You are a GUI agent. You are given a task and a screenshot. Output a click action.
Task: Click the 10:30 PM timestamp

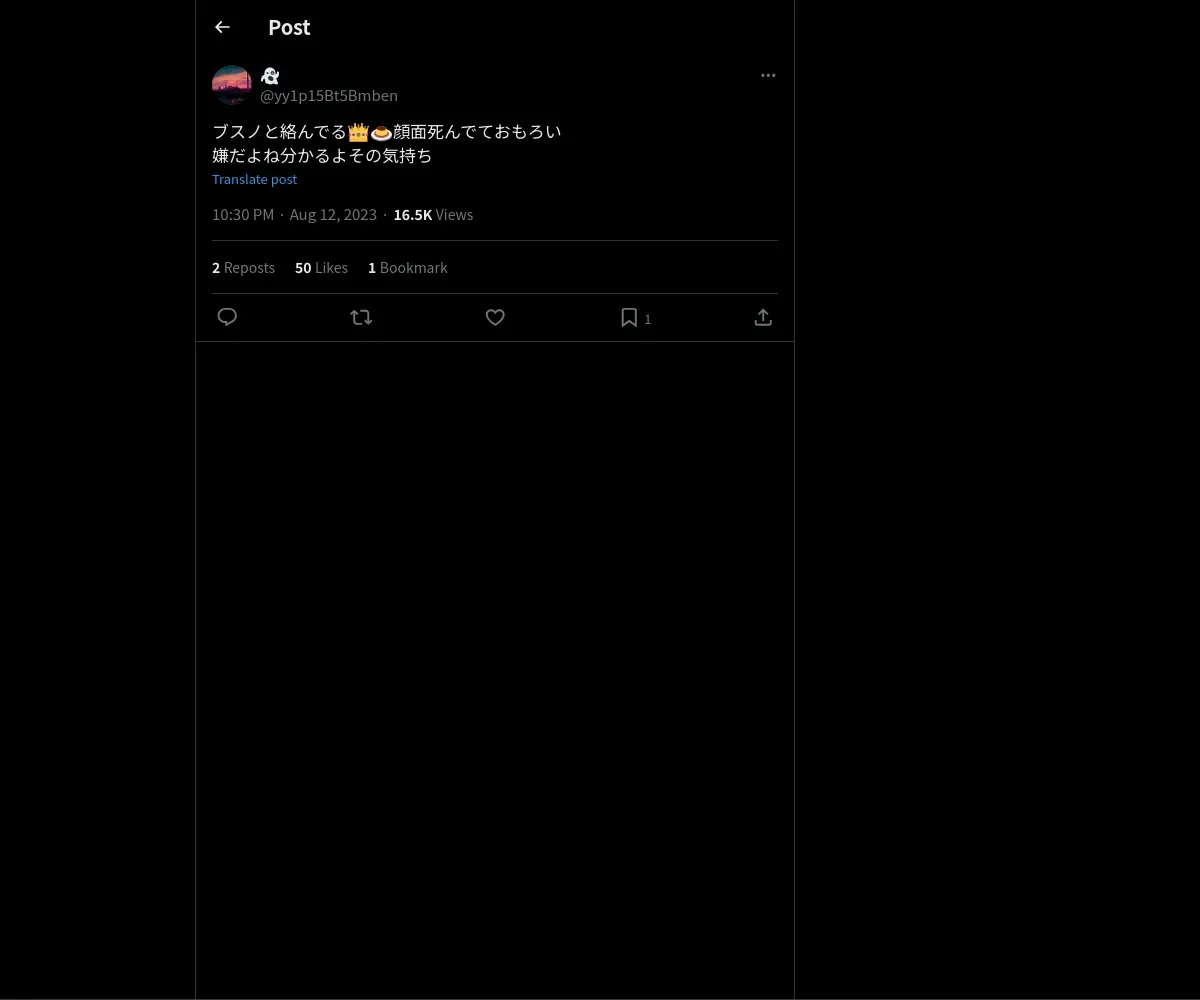pos(243,214)
